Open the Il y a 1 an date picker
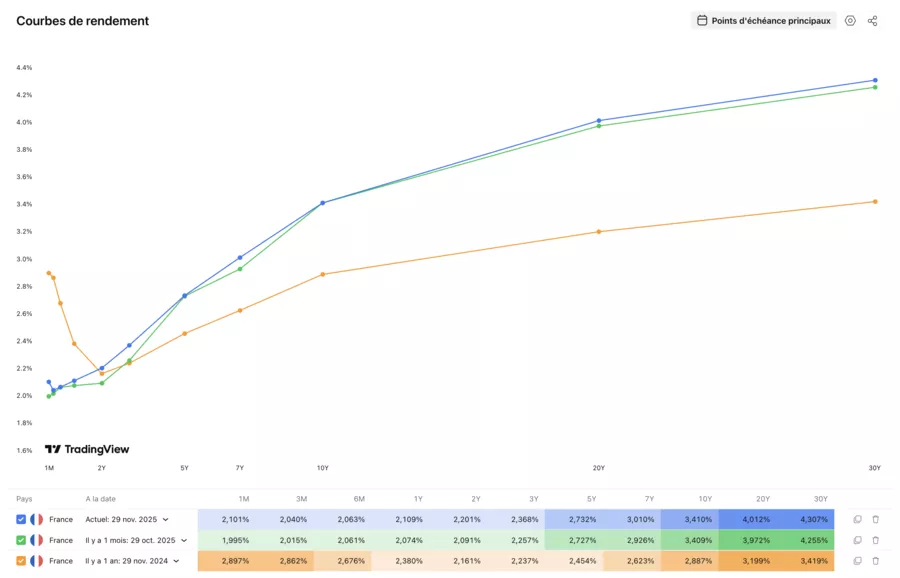The height and width of the screenshot is (578, 900). click(x=176, y=560)
